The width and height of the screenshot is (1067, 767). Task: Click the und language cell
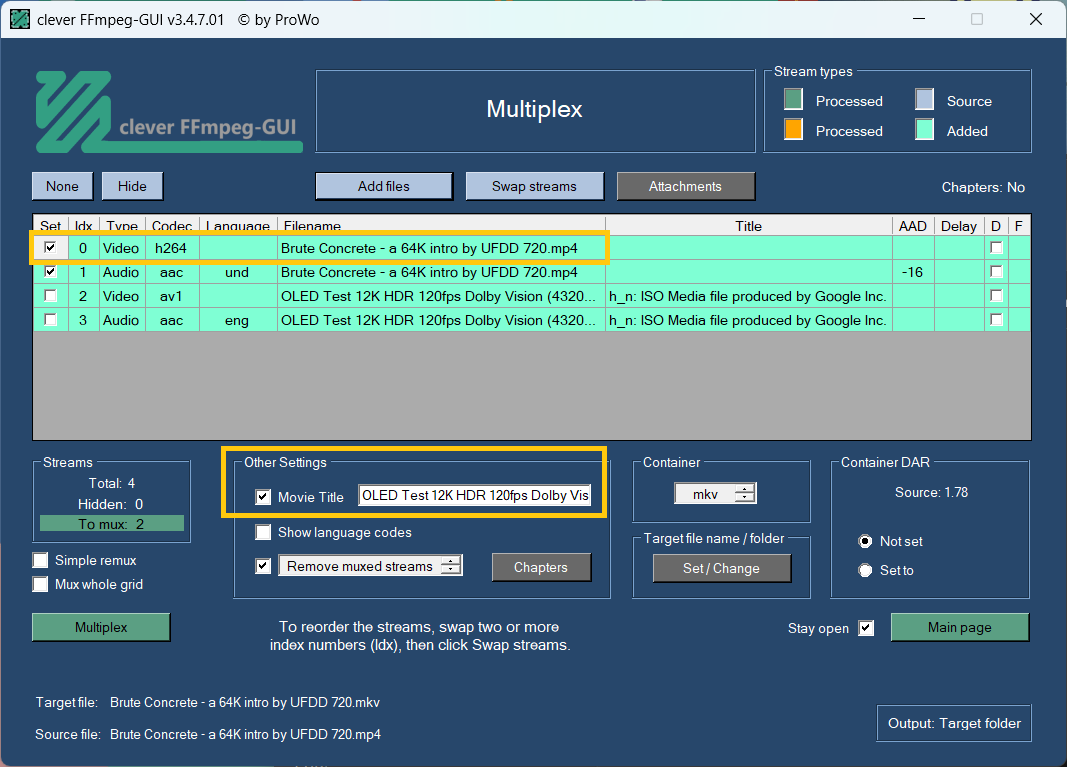(x=237, y=272)
